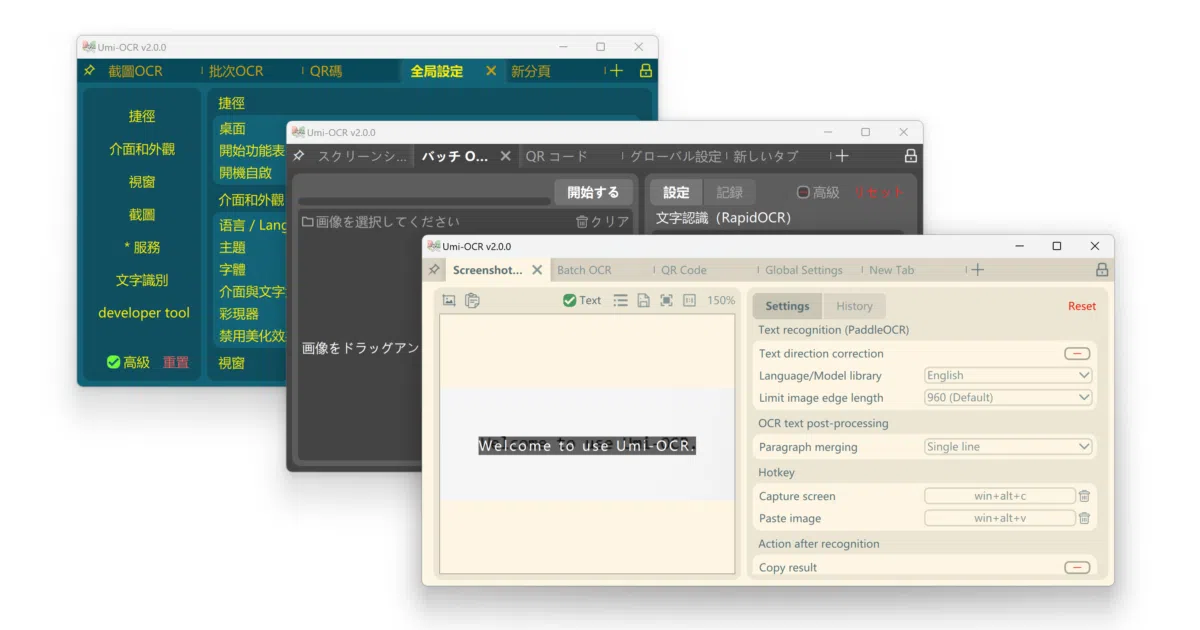
Task: Select * 服務 in the Chinese settings sidebar
Action: (142, 247)
